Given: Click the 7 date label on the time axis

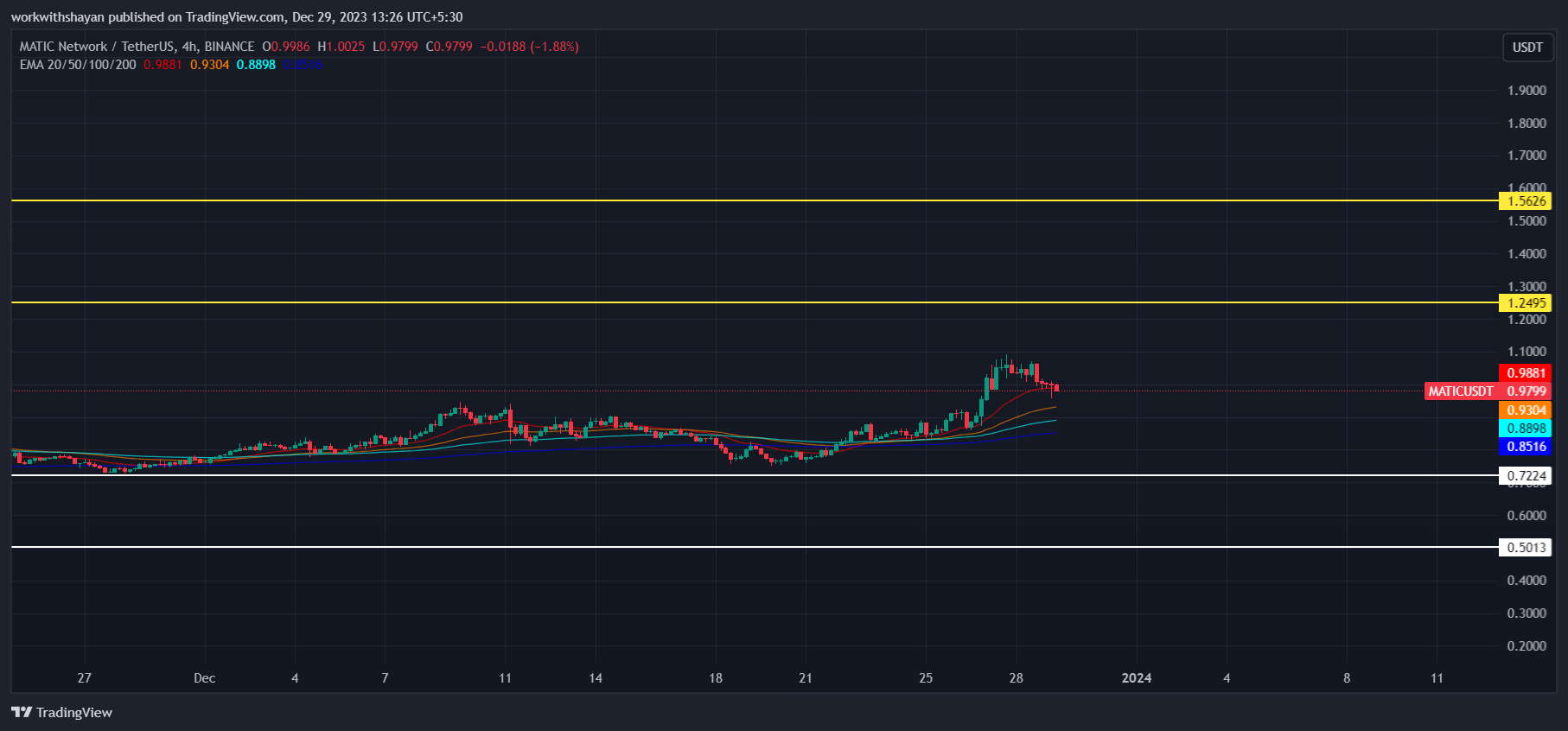Looking at the screenshot, I should [385, 678].
